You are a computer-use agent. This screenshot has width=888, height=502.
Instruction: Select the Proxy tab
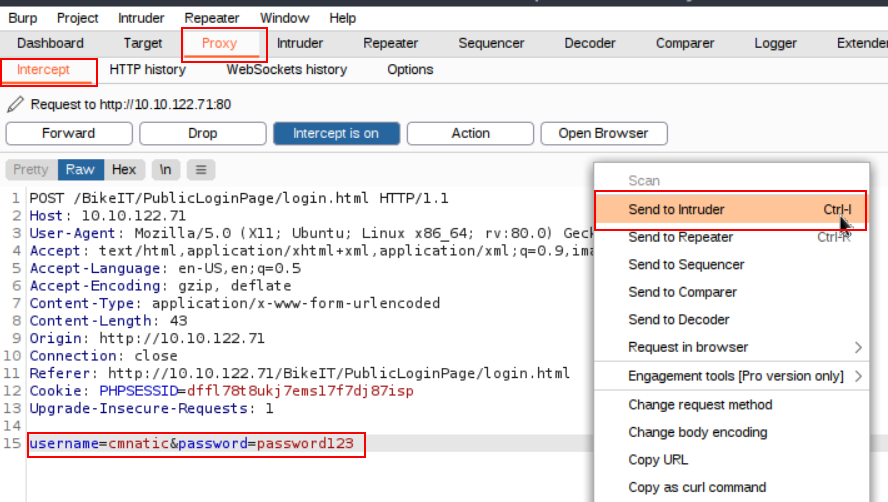[x=220, y=43]
